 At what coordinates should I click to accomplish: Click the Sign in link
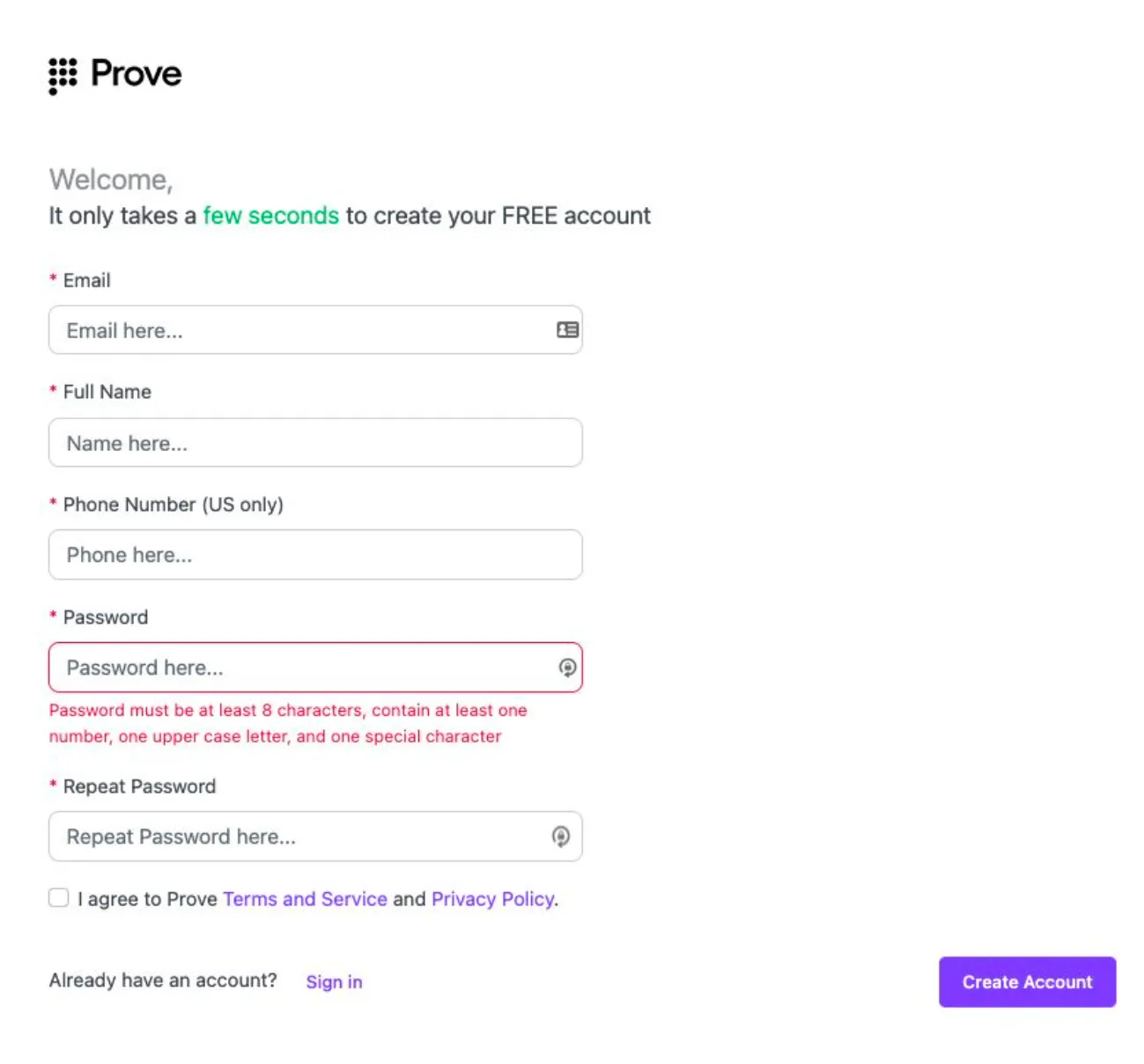click(334, 981)
